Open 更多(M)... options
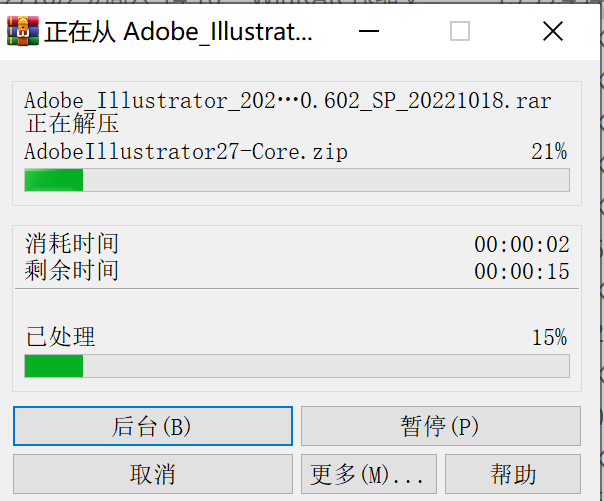Image resolution: width=604 pixels, height=501 pixels. [369, 474]
